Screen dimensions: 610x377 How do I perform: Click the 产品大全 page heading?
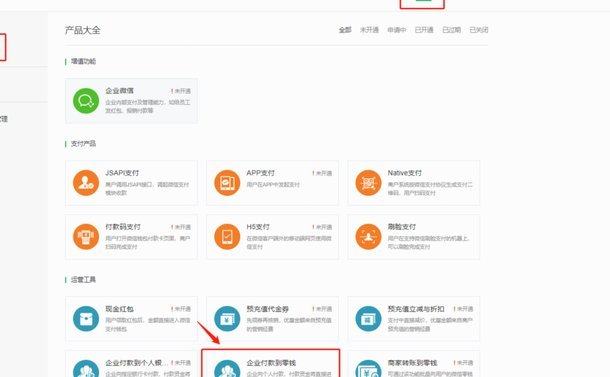tap(82, 30)
